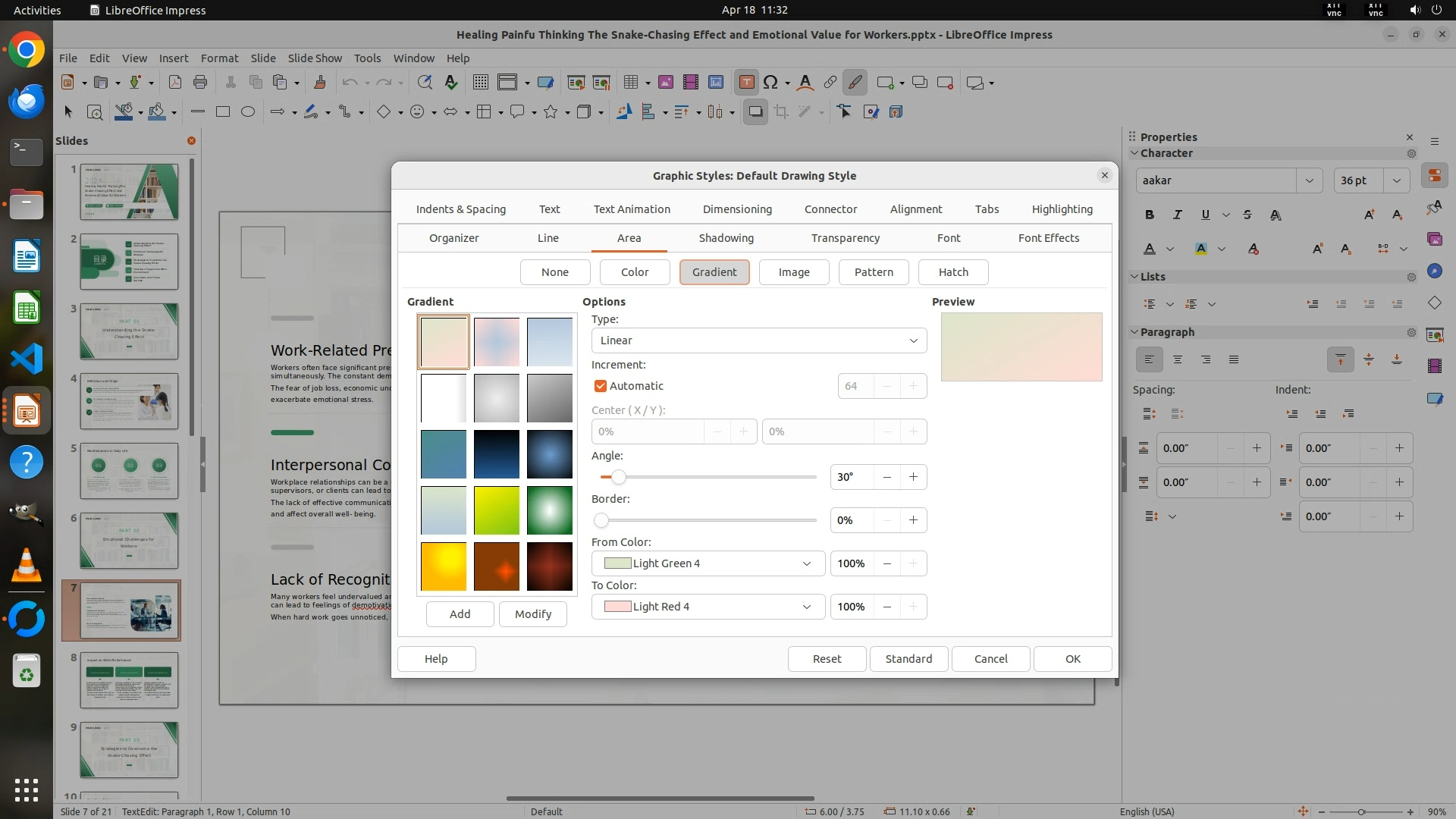Click the Insert Special Character omega icon
The height and width of the screenshot is (819, 1456).
pos(770,83)
